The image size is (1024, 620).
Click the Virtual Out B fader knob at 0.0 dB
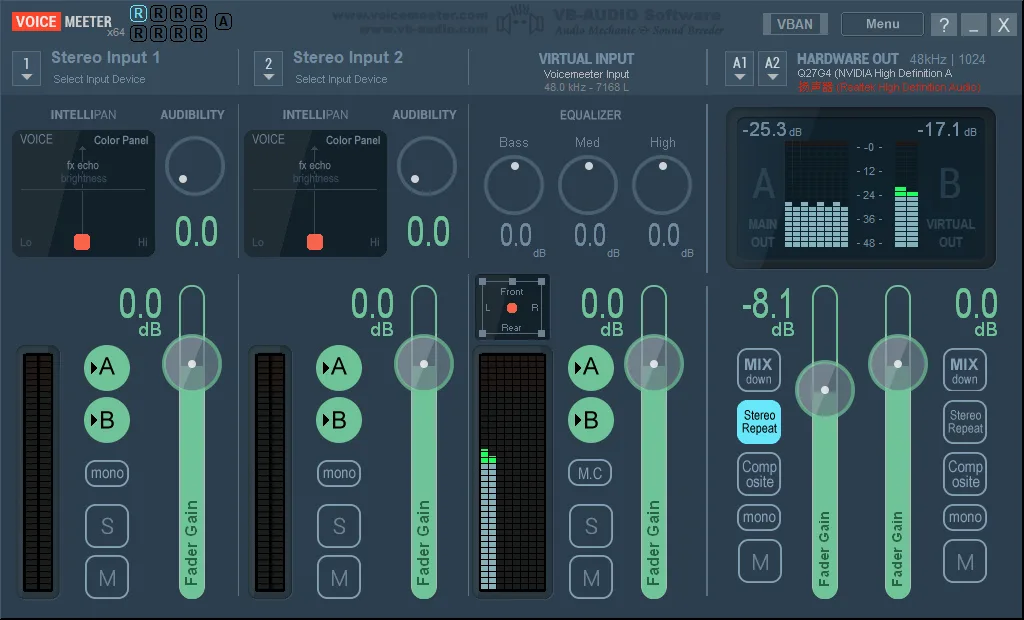pyautogui.click(x=898, y=364)
